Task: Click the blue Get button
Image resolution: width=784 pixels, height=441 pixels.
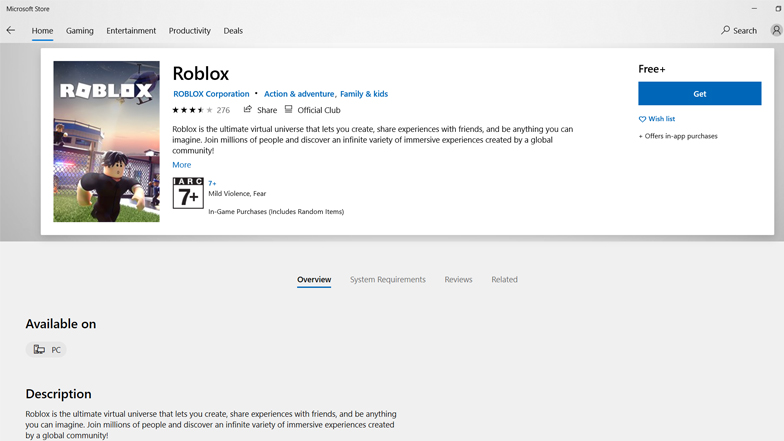Action: (x=700, y=94)
